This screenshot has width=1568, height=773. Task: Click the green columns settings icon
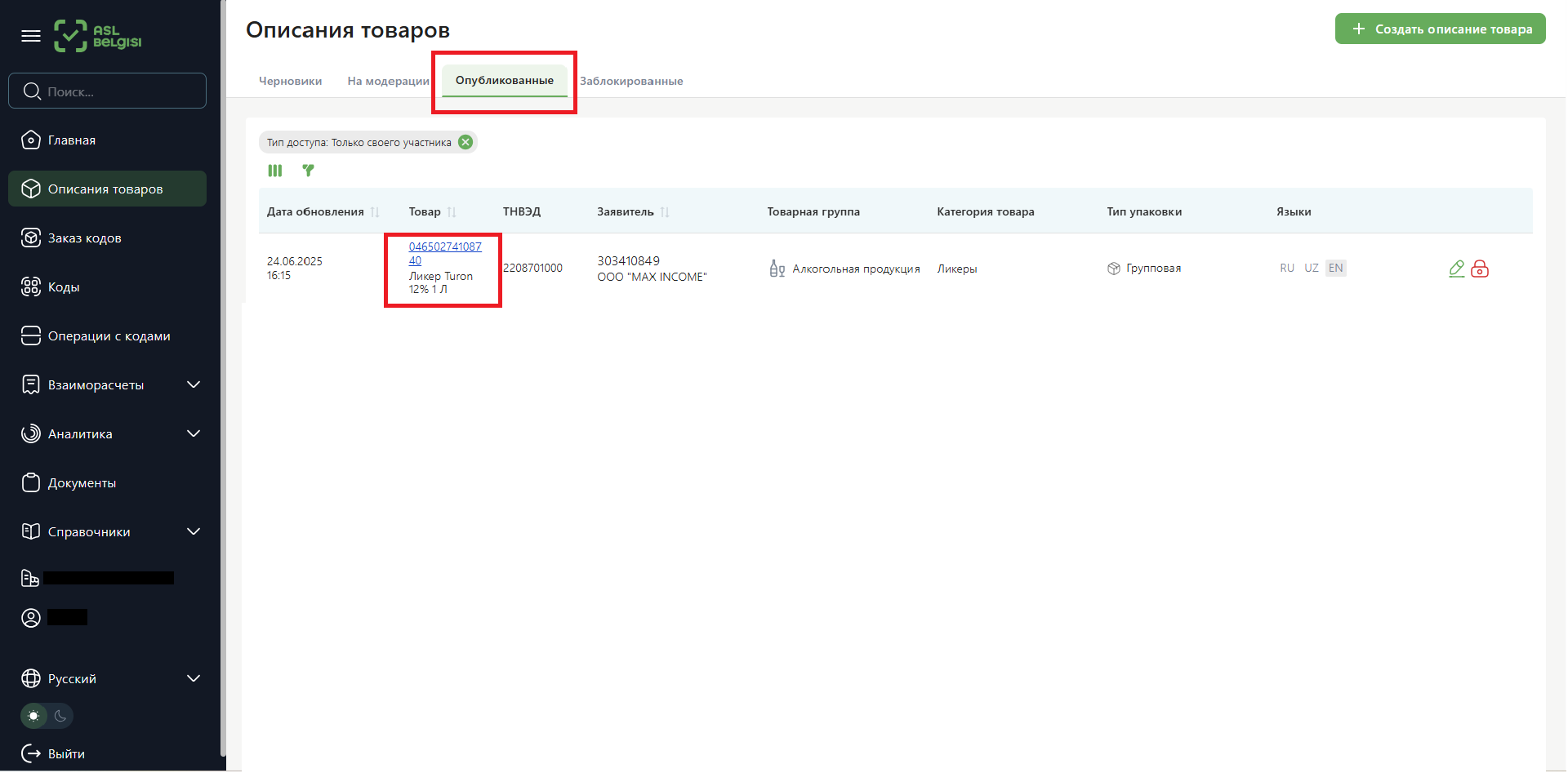pyautogui.click(x=275, y=171)
